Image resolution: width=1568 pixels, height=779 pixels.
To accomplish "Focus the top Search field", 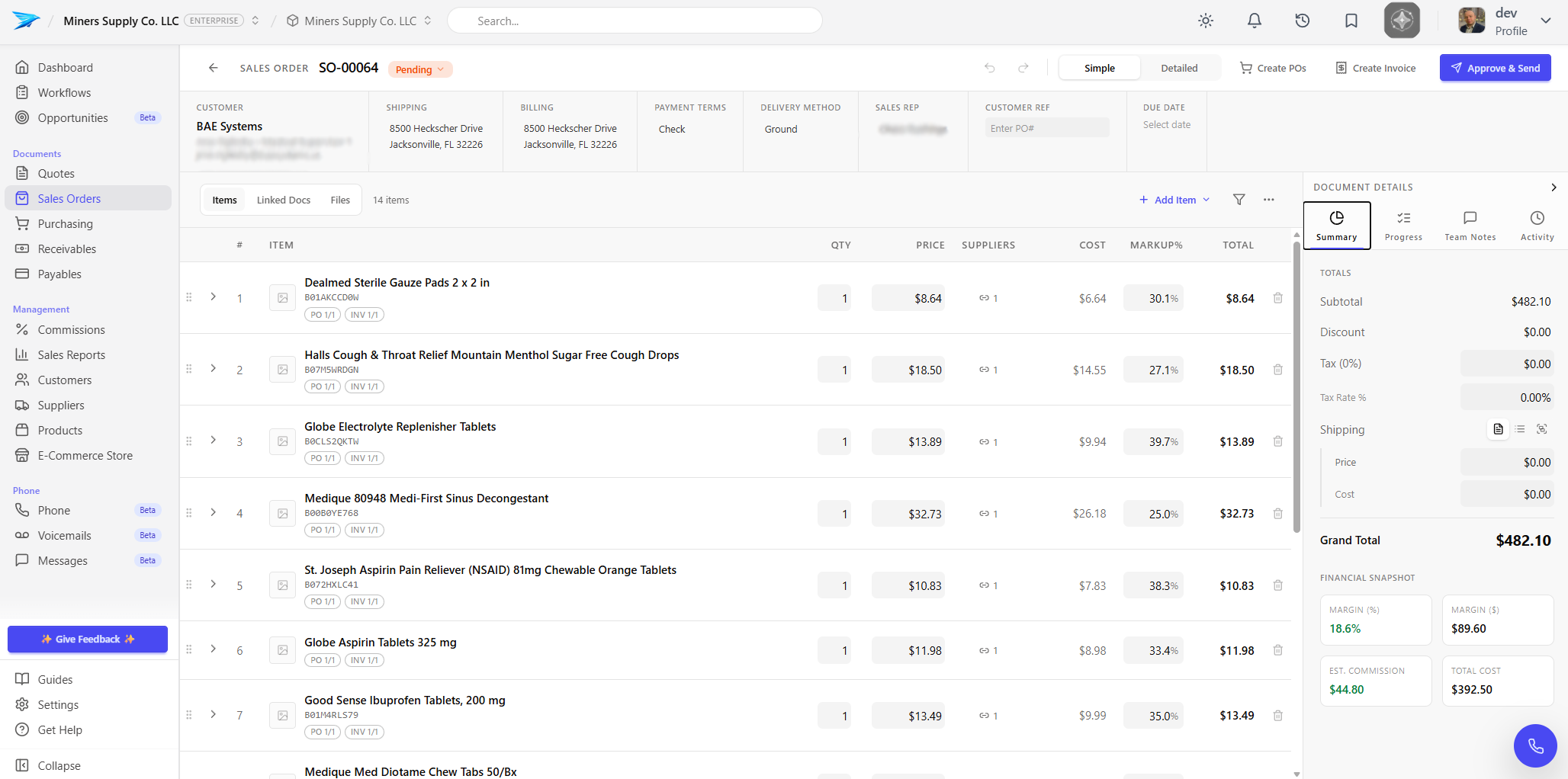I will click(x=635, y=21).
